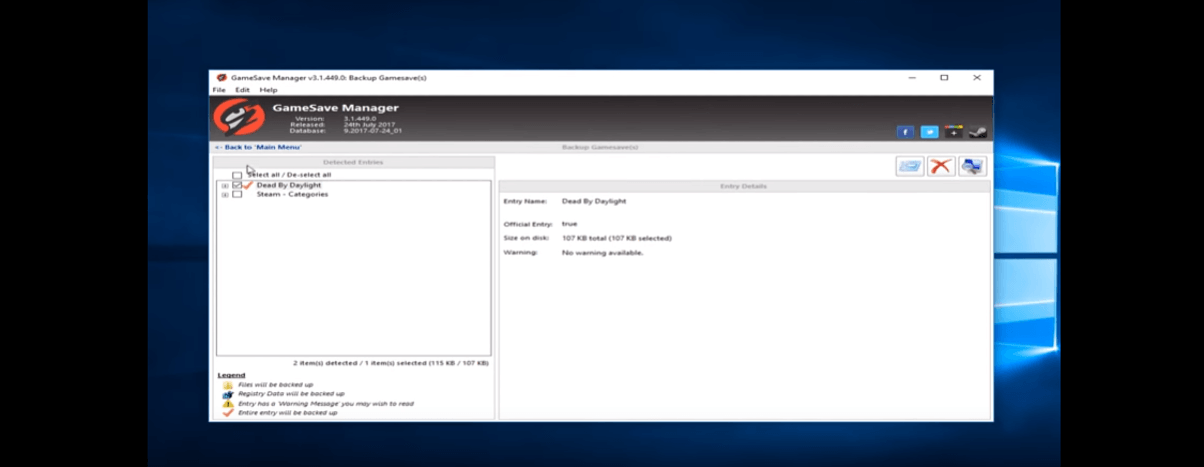1204x467 pixels.
Task: Uncheck the Dead By Daylight checkbox
Action: pyautogui.click(x=237, y=185)
